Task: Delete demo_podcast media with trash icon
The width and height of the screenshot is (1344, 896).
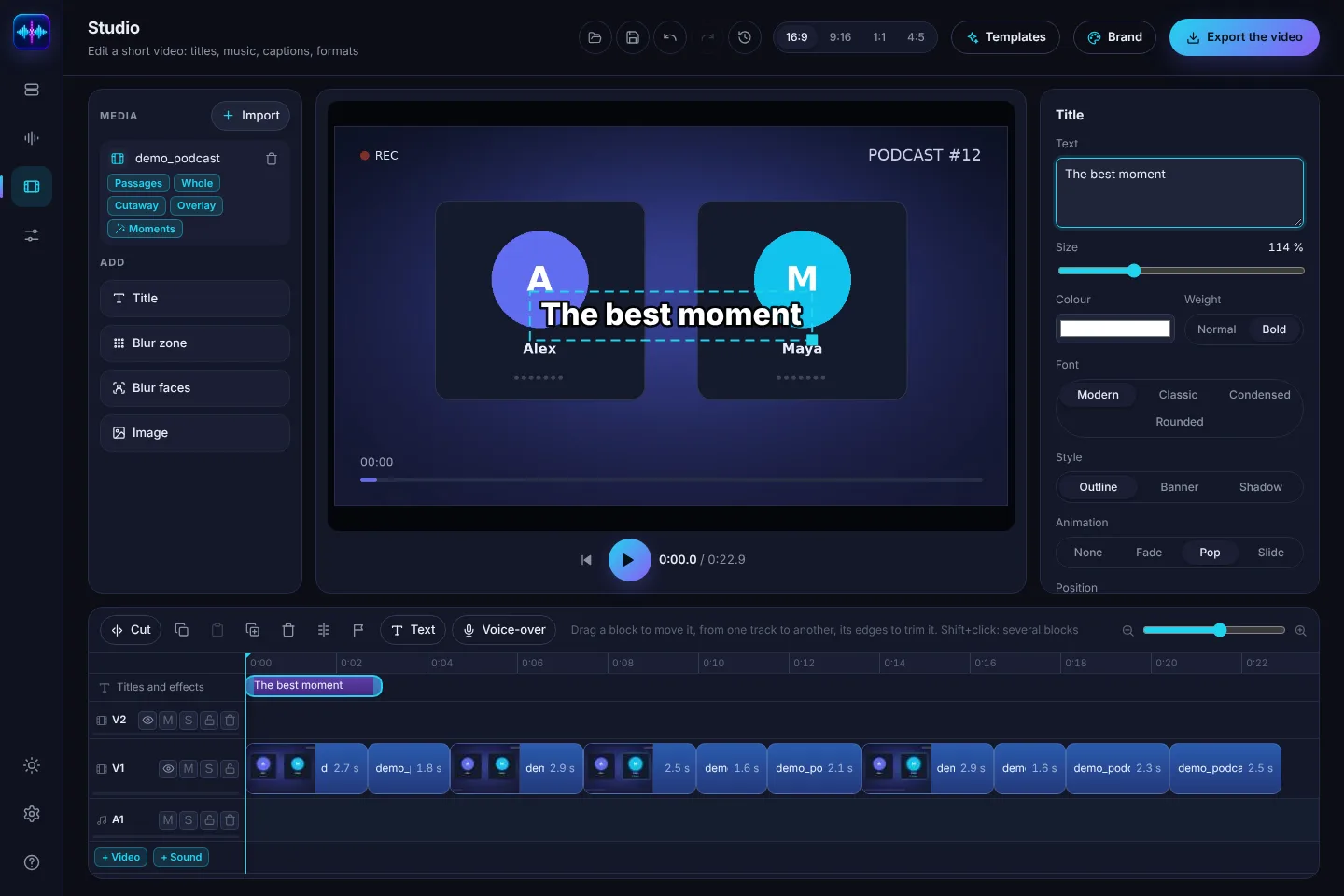Action: 272,159
